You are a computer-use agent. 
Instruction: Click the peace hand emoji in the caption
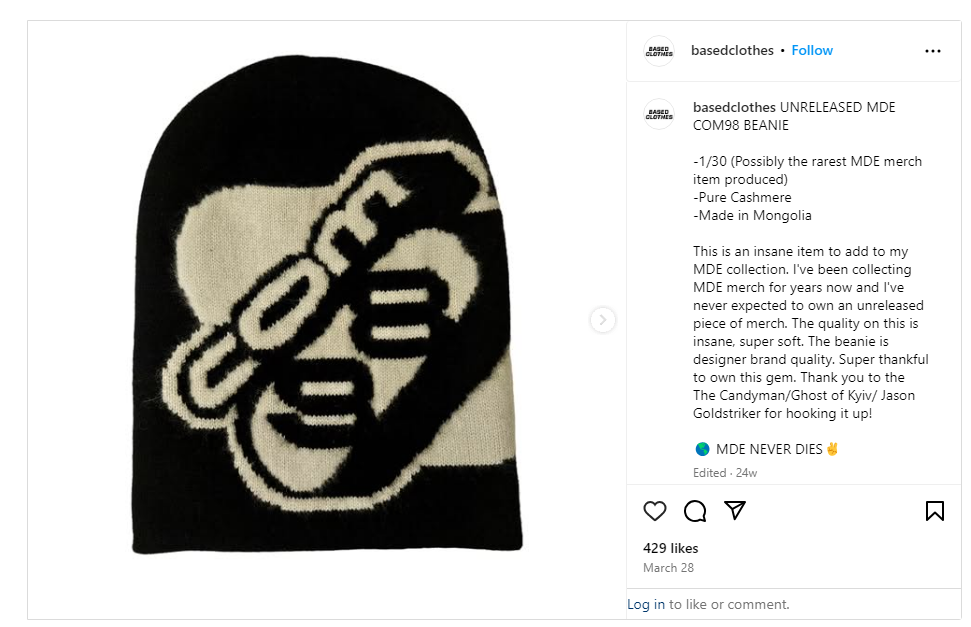832,449
